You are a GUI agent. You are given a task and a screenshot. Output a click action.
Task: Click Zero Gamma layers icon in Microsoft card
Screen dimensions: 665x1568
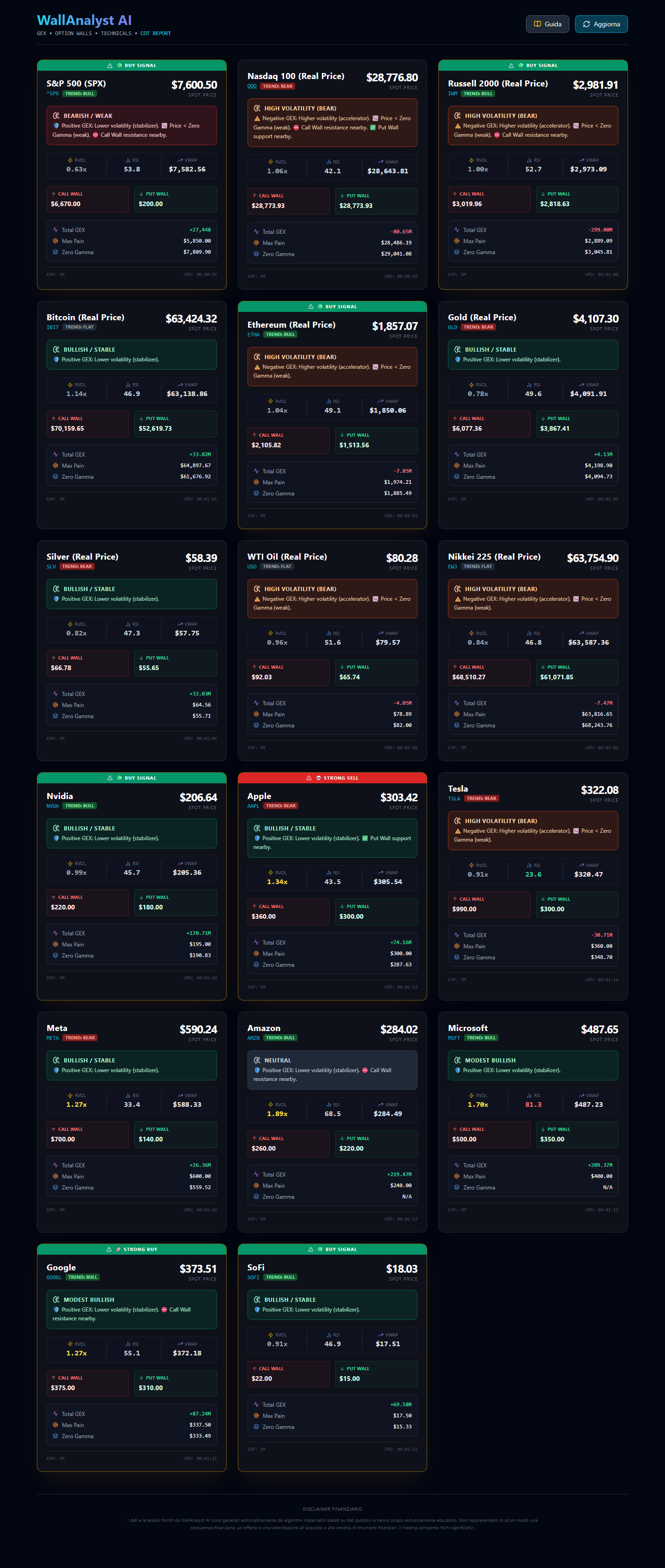click(x=457, y=1188)
